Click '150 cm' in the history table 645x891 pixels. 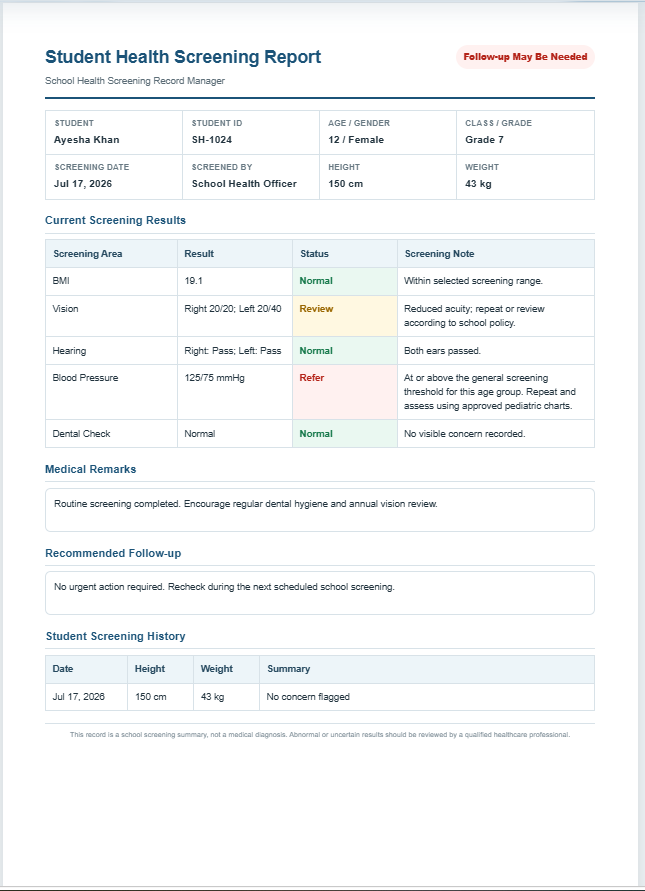(151, 697)
